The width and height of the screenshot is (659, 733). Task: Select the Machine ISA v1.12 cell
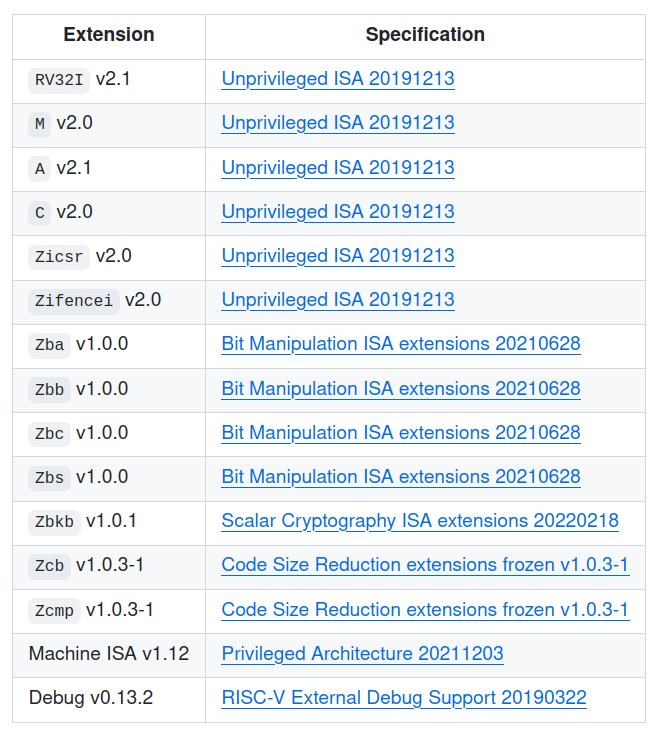pos(109,654)
